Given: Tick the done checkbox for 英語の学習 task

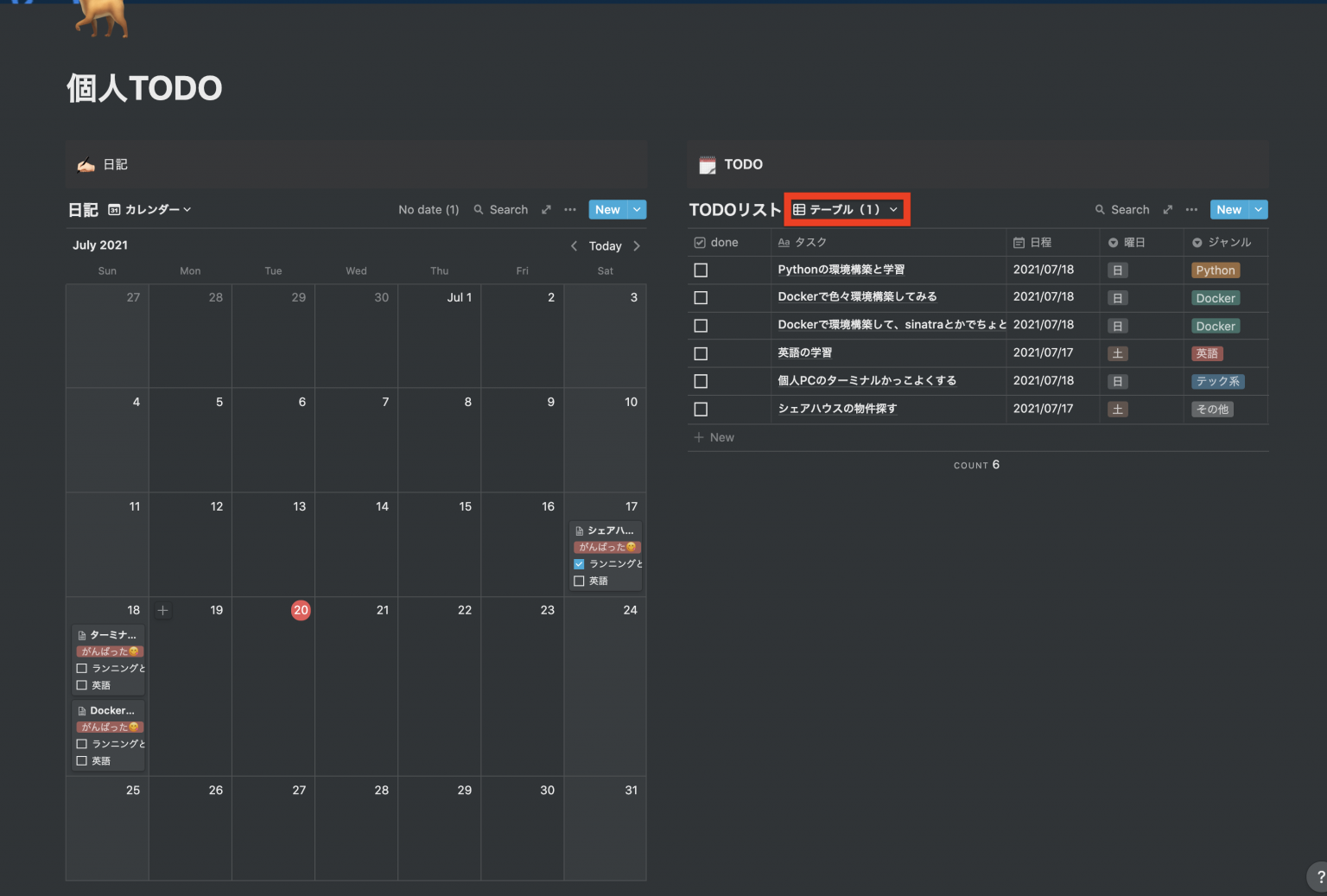Looking at the screenshot, I should pyautogui.click(x=701, y=353).
